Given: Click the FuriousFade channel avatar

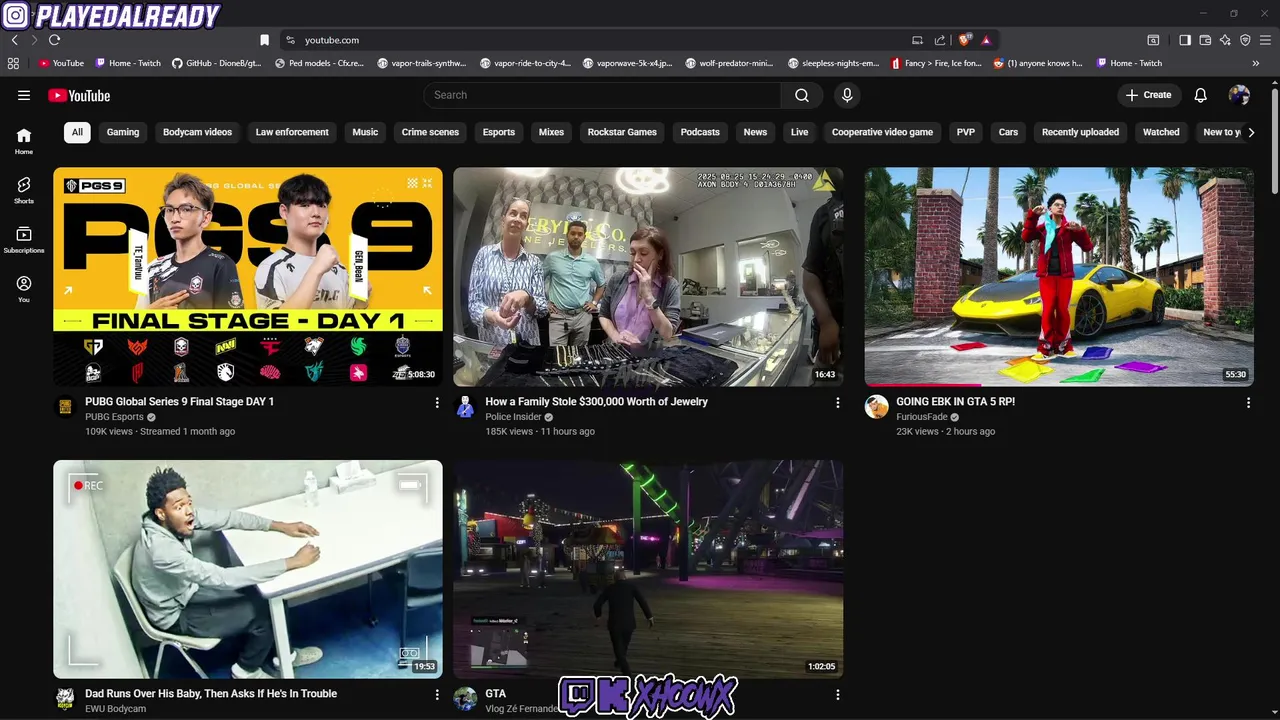Looking at the screenshot, I should 876,407.
